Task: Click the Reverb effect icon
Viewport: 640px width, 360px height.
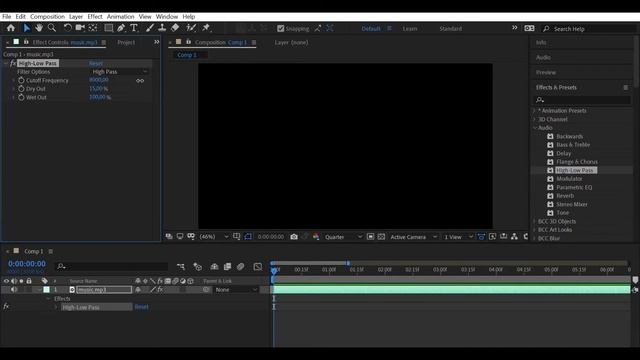Action: click(x=550, y=196)
